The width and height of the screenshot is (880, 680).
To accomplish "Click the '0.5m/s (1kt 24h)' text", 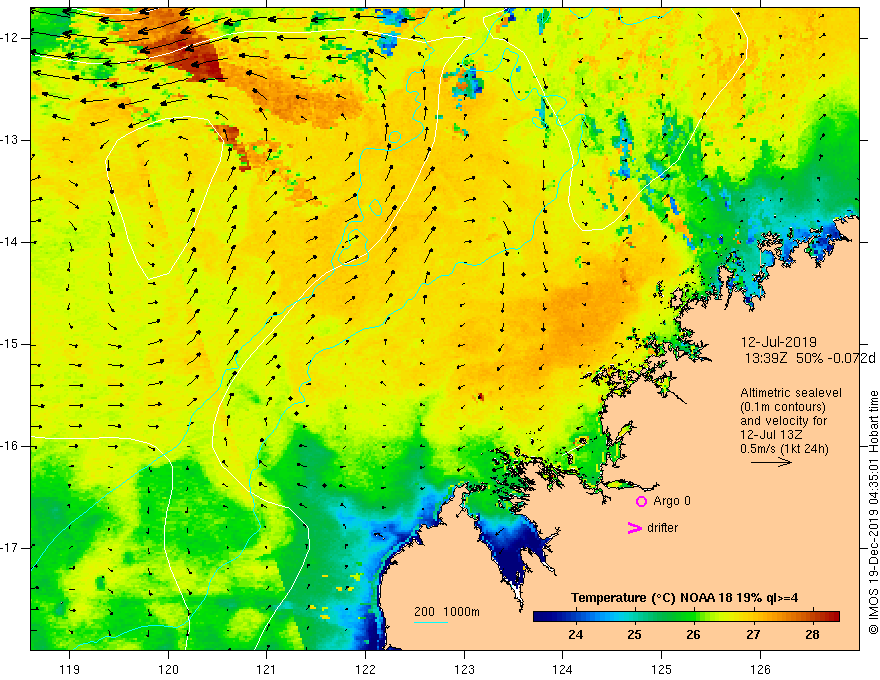I will coord(784,449).
